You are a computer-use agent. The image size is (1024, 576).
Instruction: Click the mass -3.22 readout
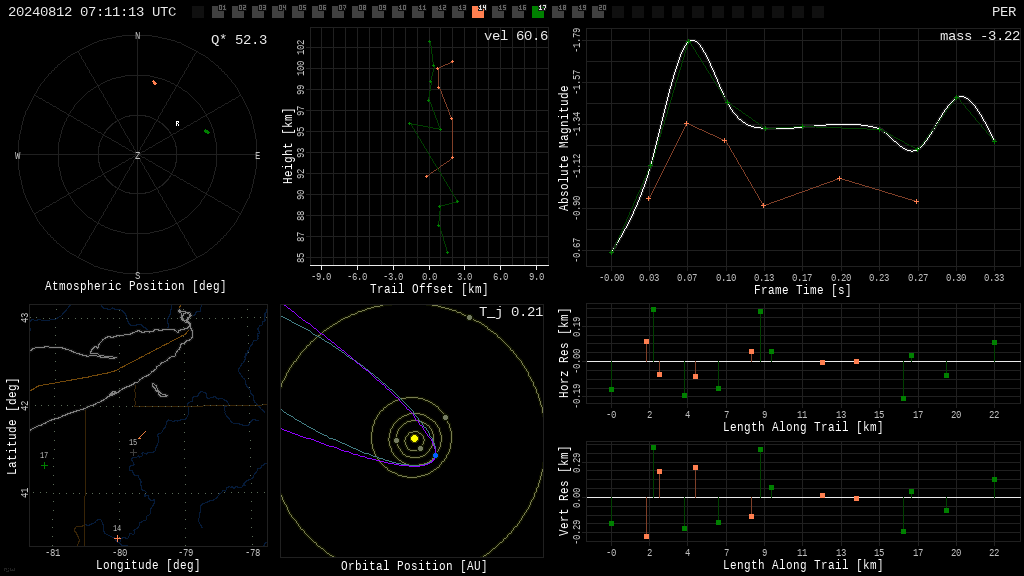pyautogui.click(x=980, y=36)
